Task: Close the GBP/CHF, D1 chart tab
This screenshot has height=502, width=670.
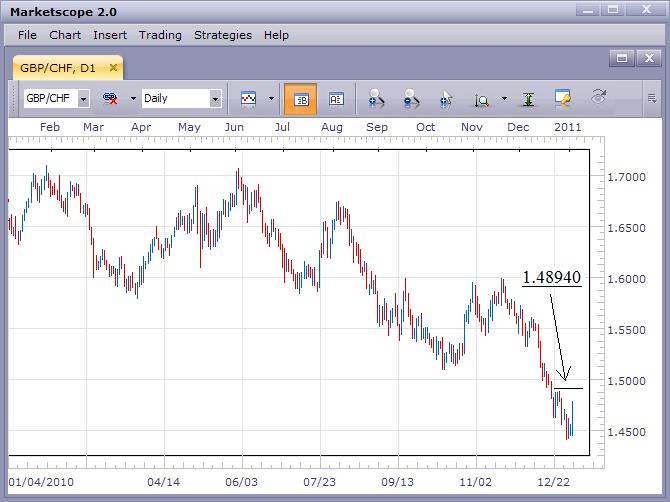Action: [114, 69]
